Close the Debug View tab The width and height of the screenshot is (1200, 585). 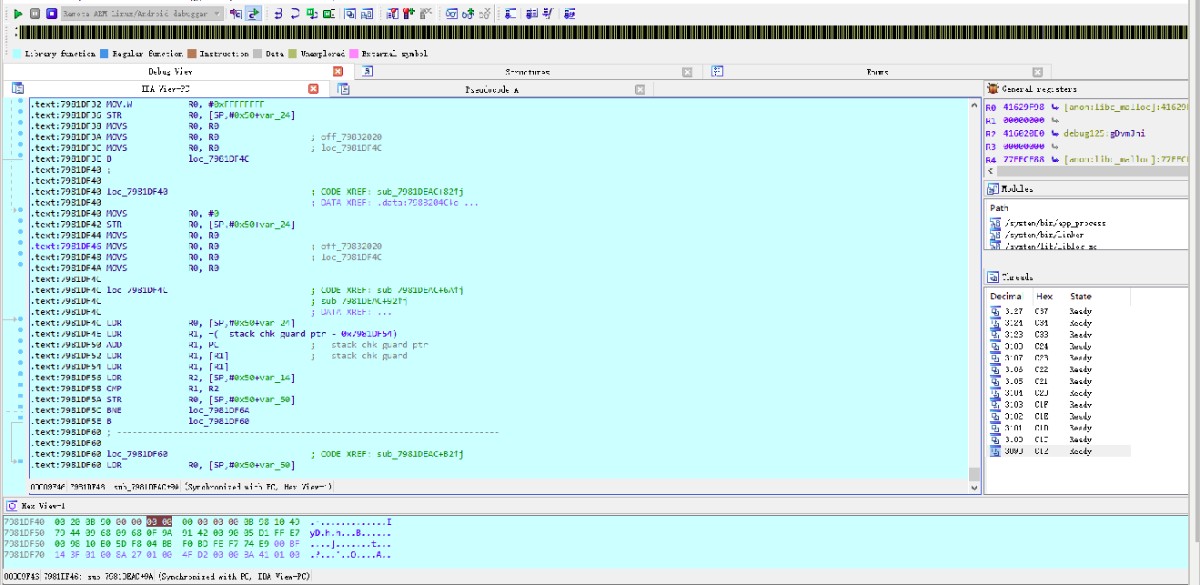(338, 72)
